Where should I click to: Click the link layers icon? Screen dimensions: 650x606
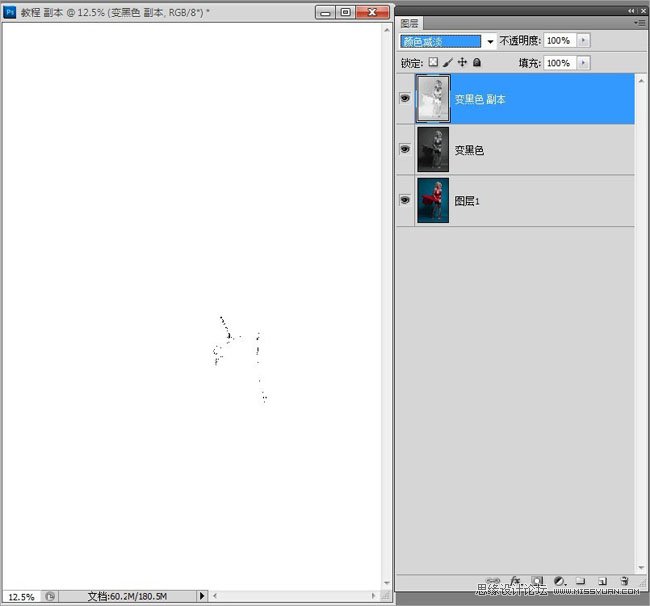pyautogui.click(x=494, y=581)
